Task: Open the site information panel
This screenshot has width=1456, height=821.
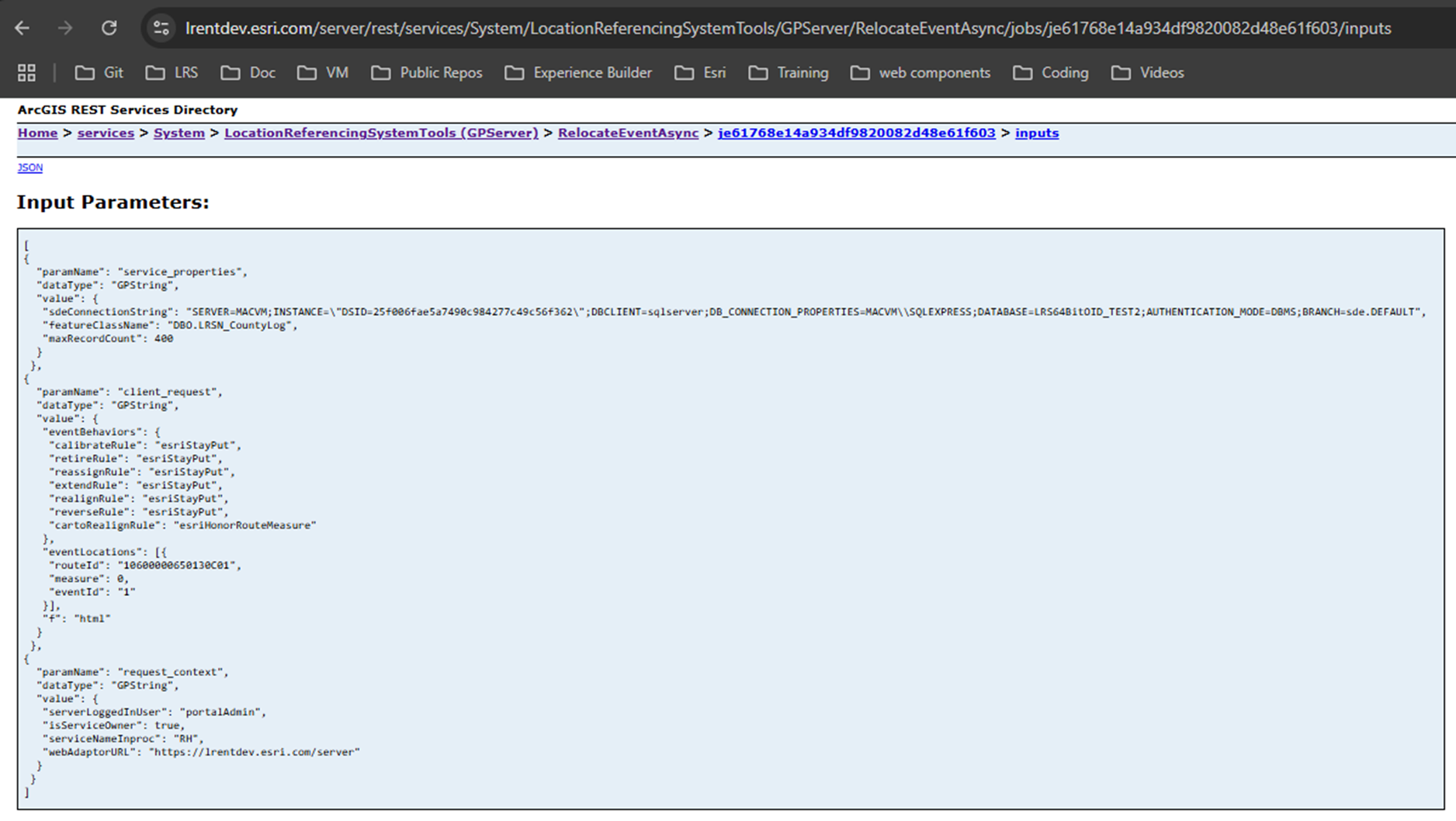Action: tap(161, 28)
